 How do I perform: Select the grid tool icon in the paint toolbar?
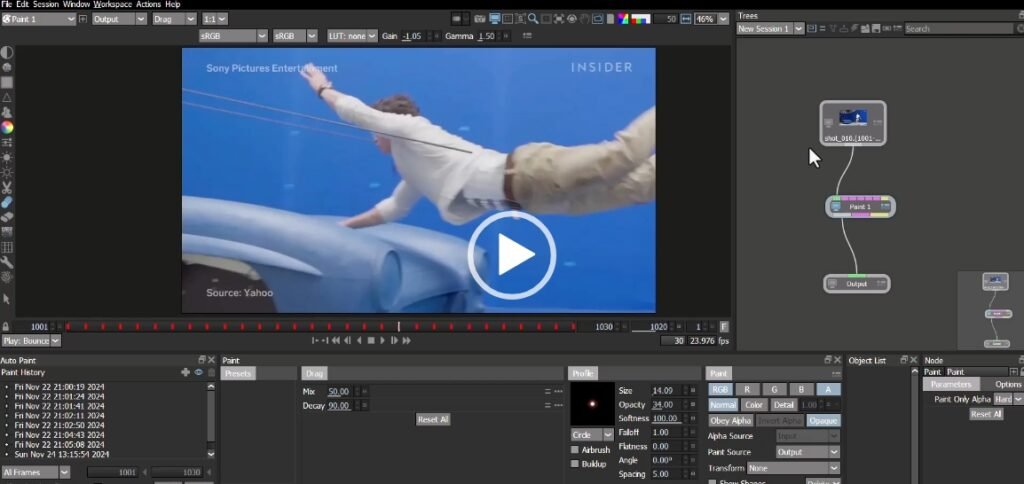pyautogui.click(x=7, y=248)
